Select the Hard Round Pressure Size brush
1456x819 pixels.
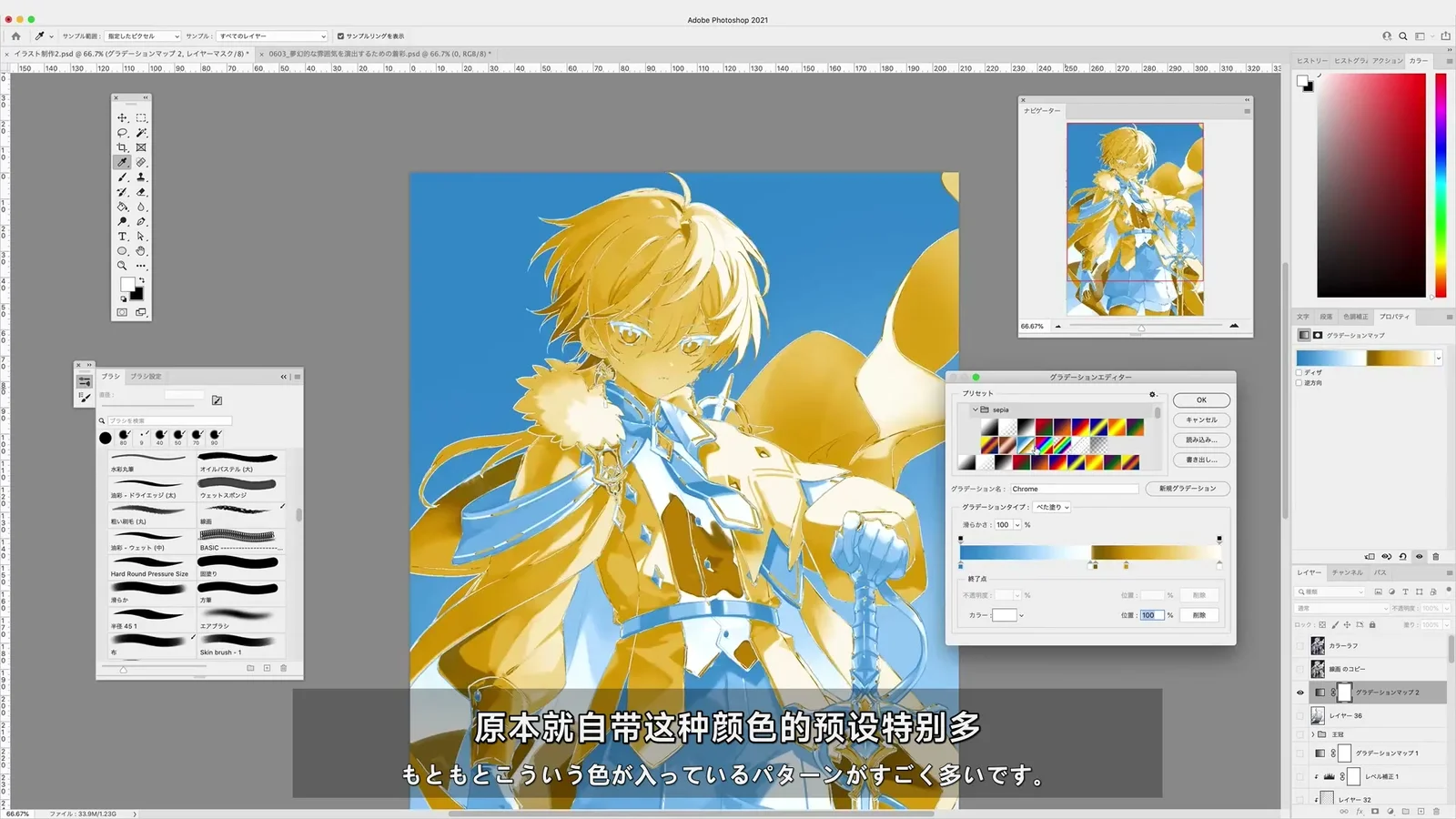149,568
